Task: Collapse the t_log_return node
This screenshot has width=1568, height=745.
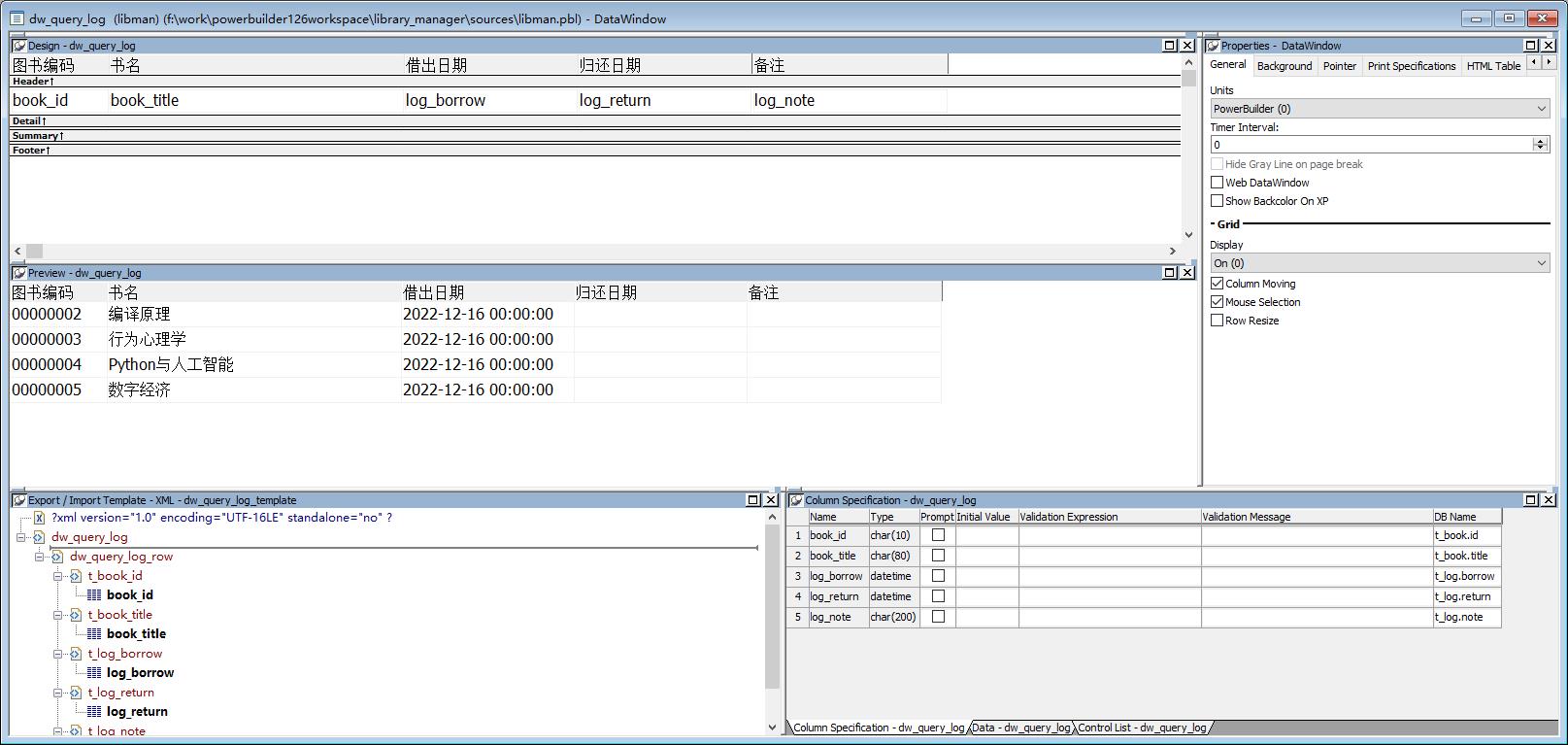Action: click(x=58, y=693)
